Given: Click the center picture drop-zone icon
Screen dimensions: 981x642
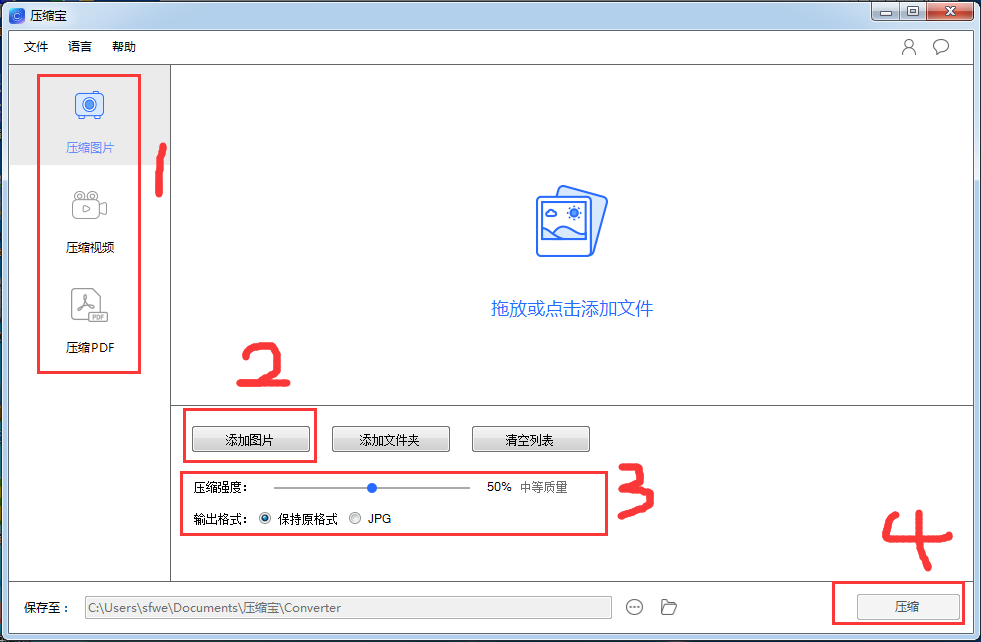Looking at the screenshot, I should pyautogui.click(x=571, y=221).
